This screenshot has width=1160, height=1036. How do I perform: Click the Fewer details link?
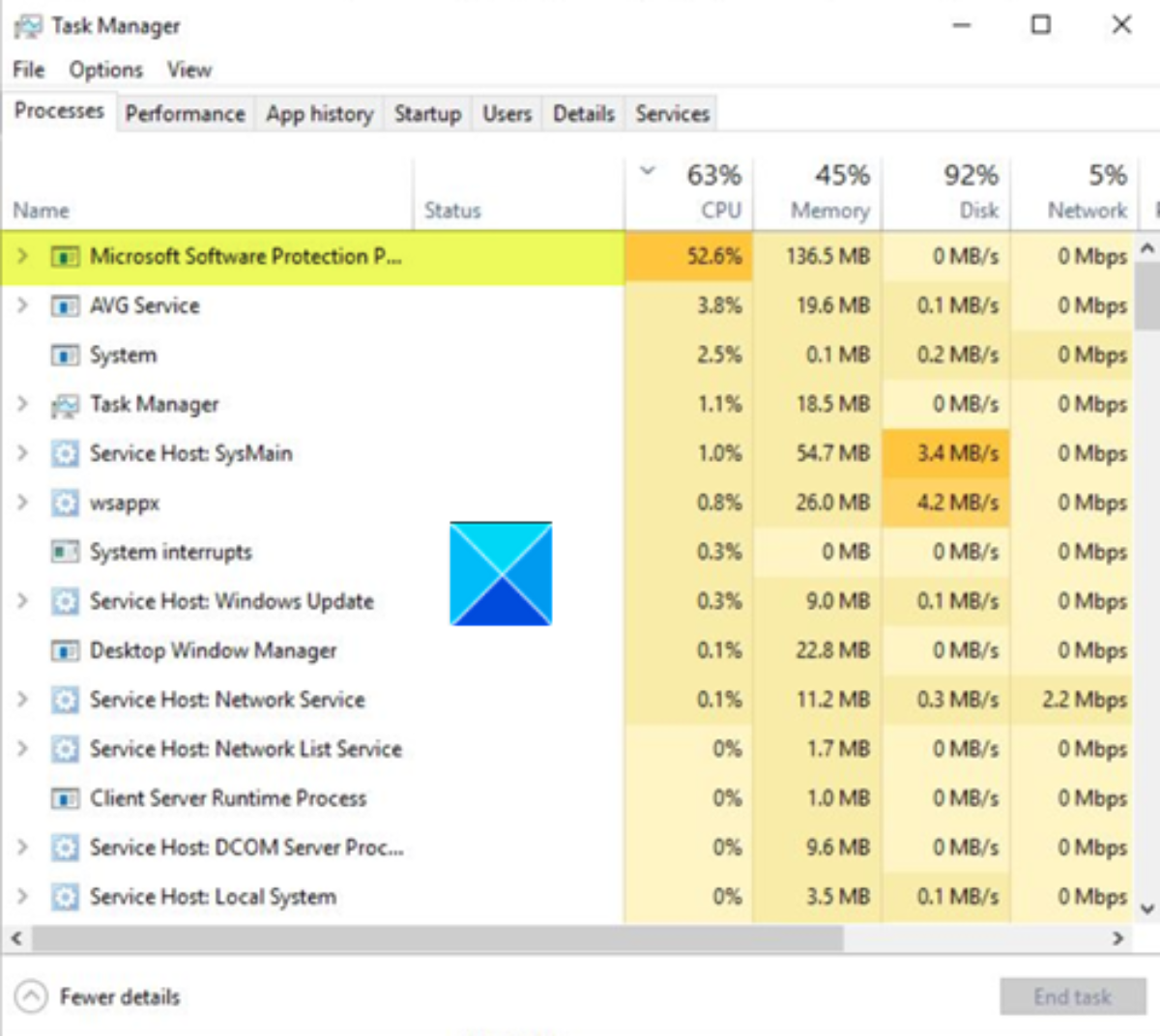[120, 996]
